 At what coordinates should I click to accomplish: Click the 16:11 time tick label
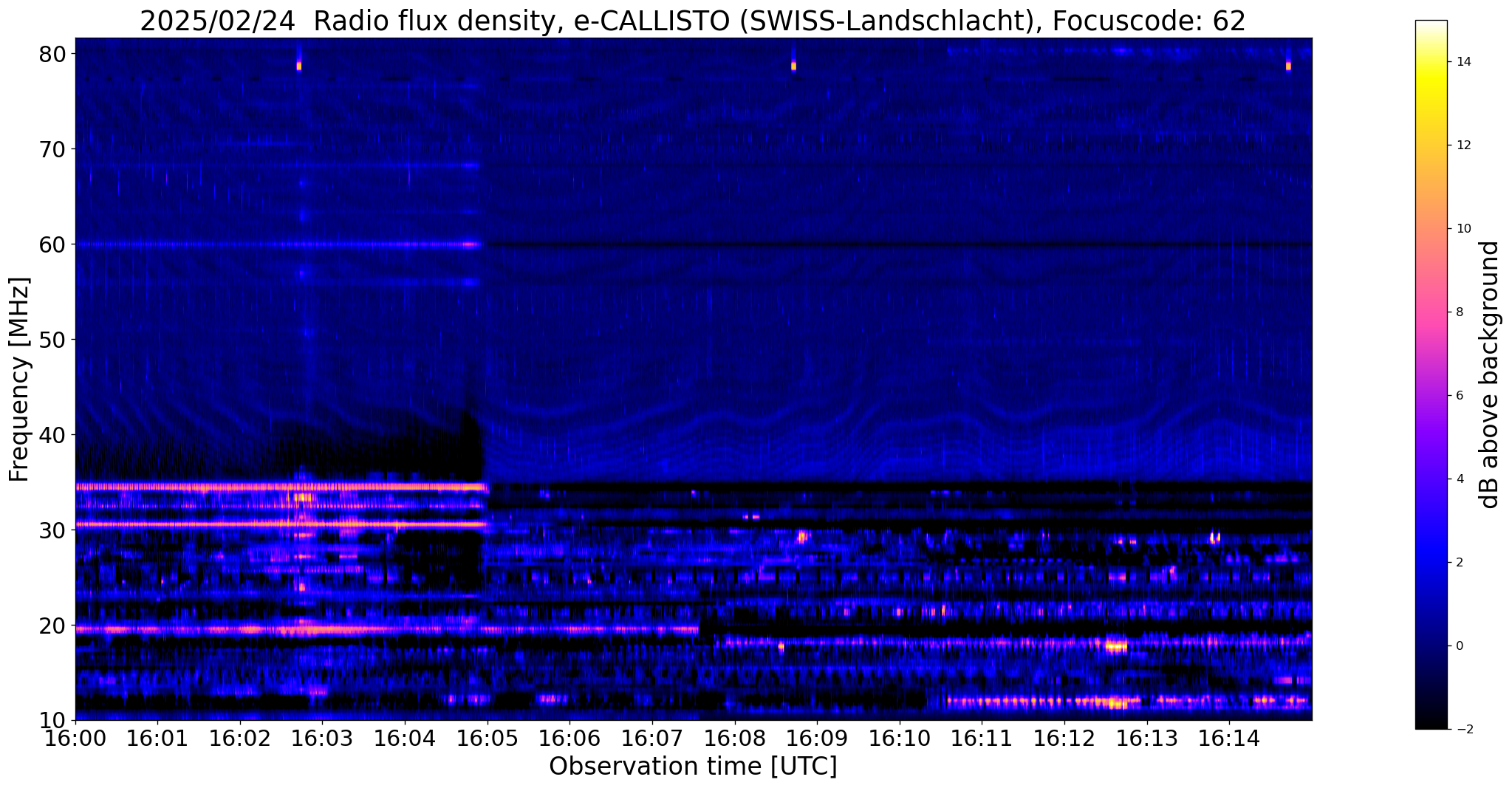click(x=982, y=737)
